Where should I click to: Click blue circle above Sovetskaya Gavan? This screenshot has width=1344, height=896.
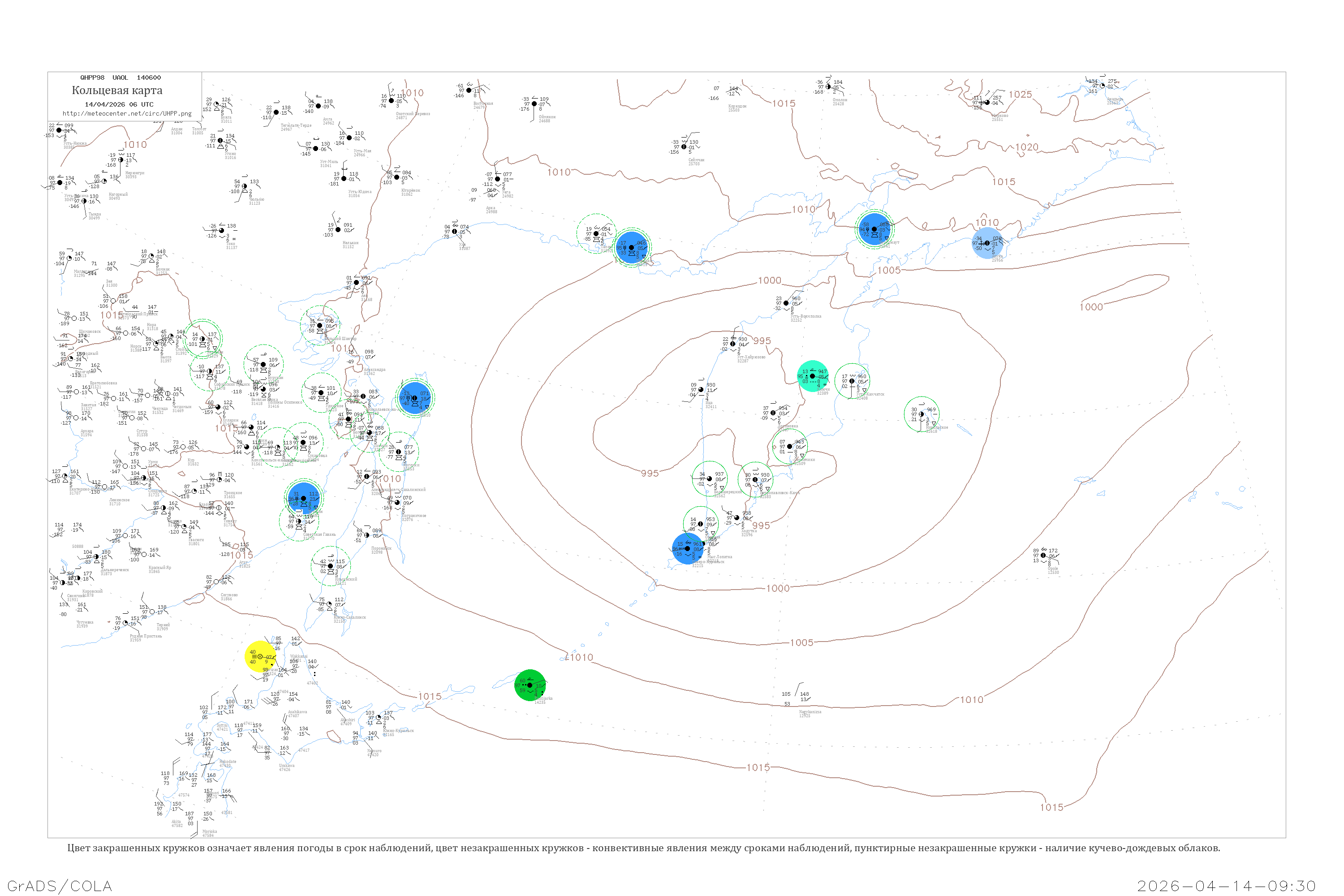point(303,498)
